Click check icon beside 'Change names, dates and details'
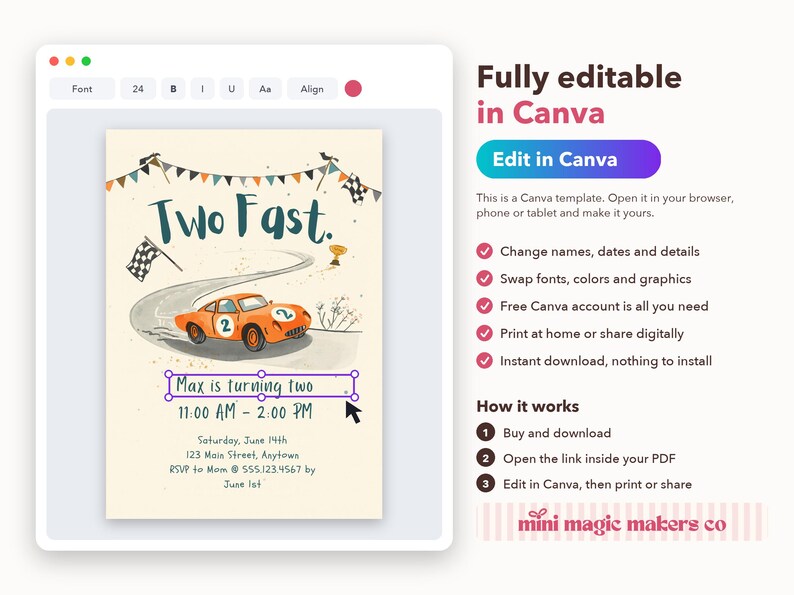 coord(485,251)
